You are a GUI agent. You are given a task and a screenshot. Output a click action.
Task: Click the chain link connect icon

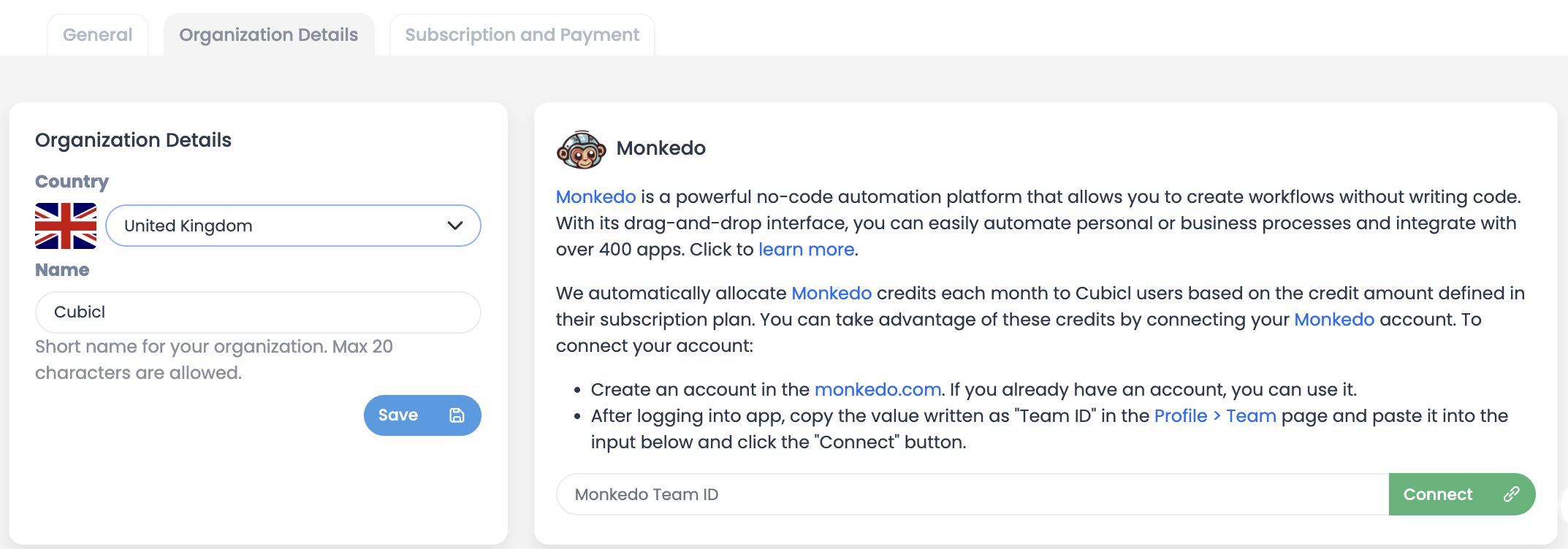click(x=1511, y=494)
